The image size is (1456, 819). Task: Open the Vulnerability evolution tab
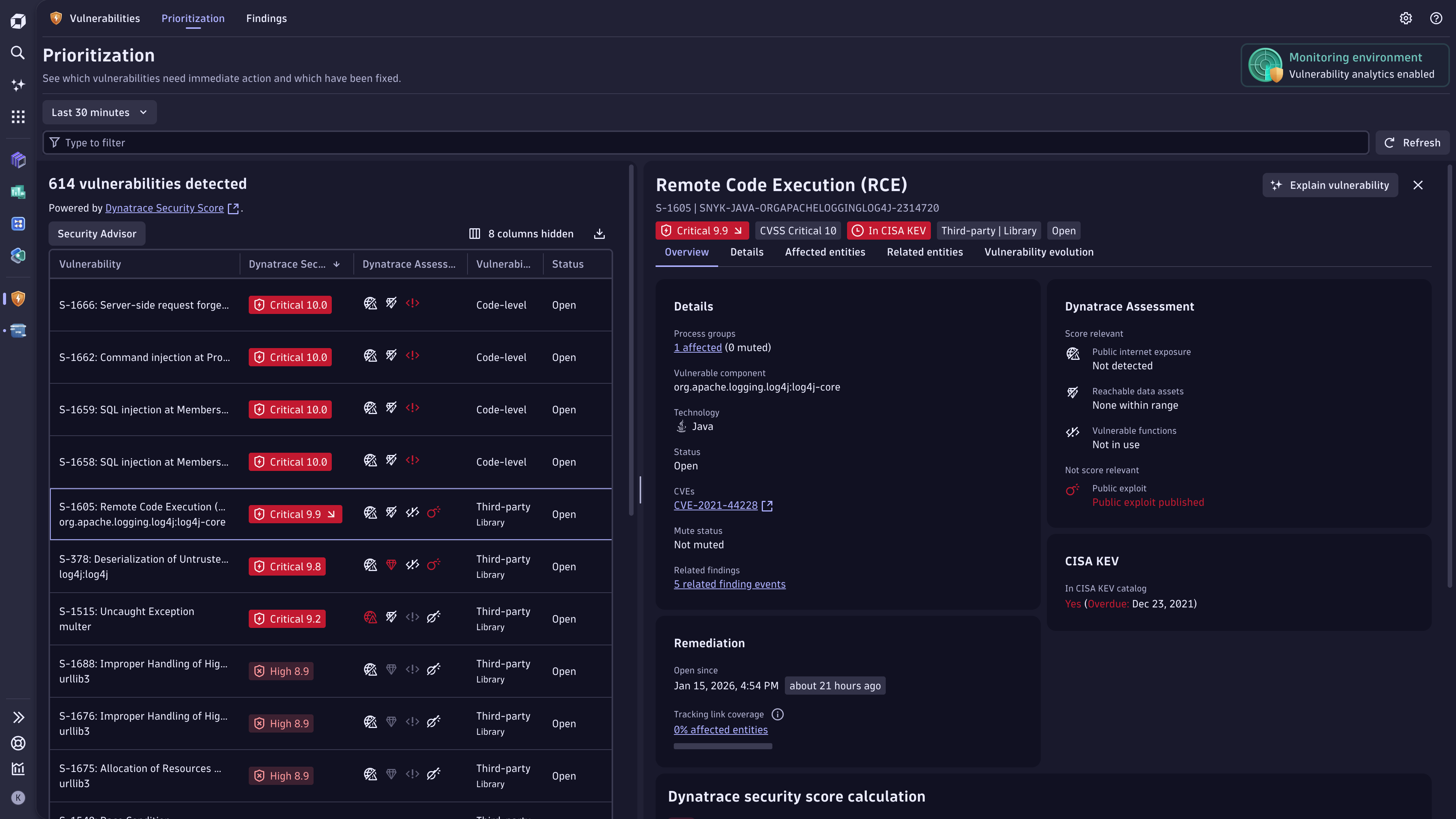(1038, 252)
